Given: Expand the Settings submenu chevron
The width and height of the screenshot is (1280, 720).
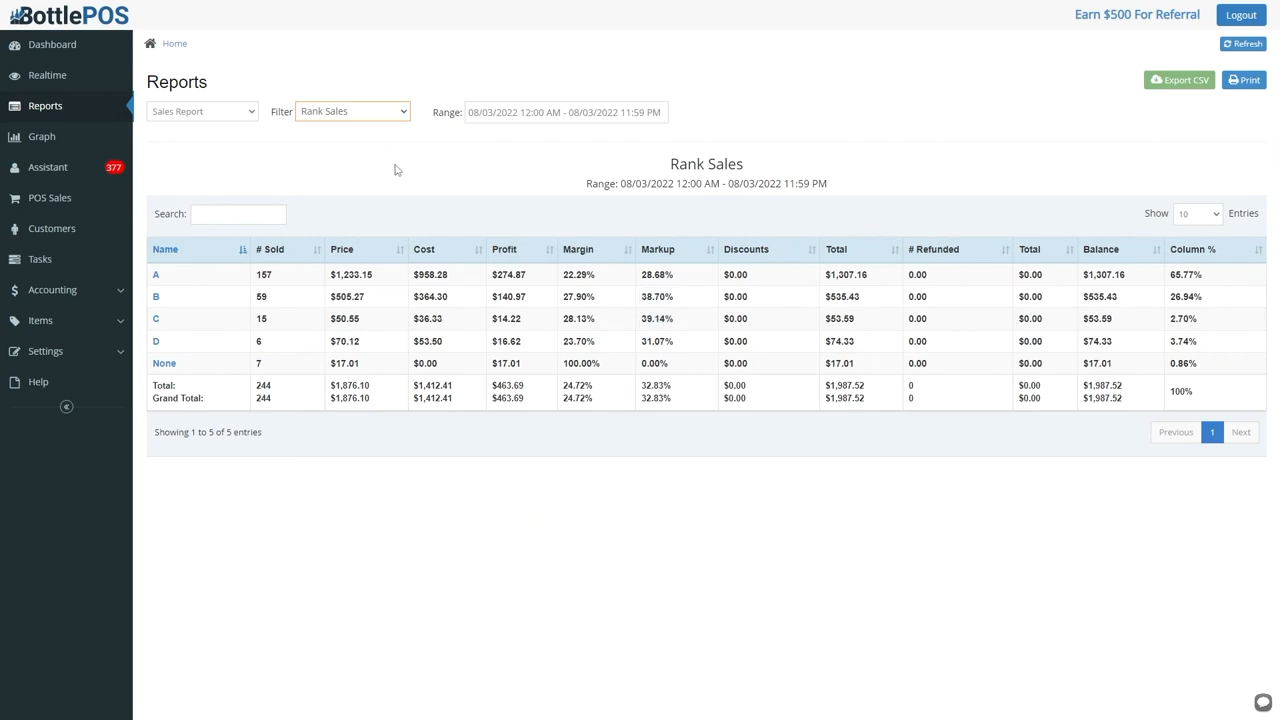Looking at the screenshot, I should (x=120, y=352).
